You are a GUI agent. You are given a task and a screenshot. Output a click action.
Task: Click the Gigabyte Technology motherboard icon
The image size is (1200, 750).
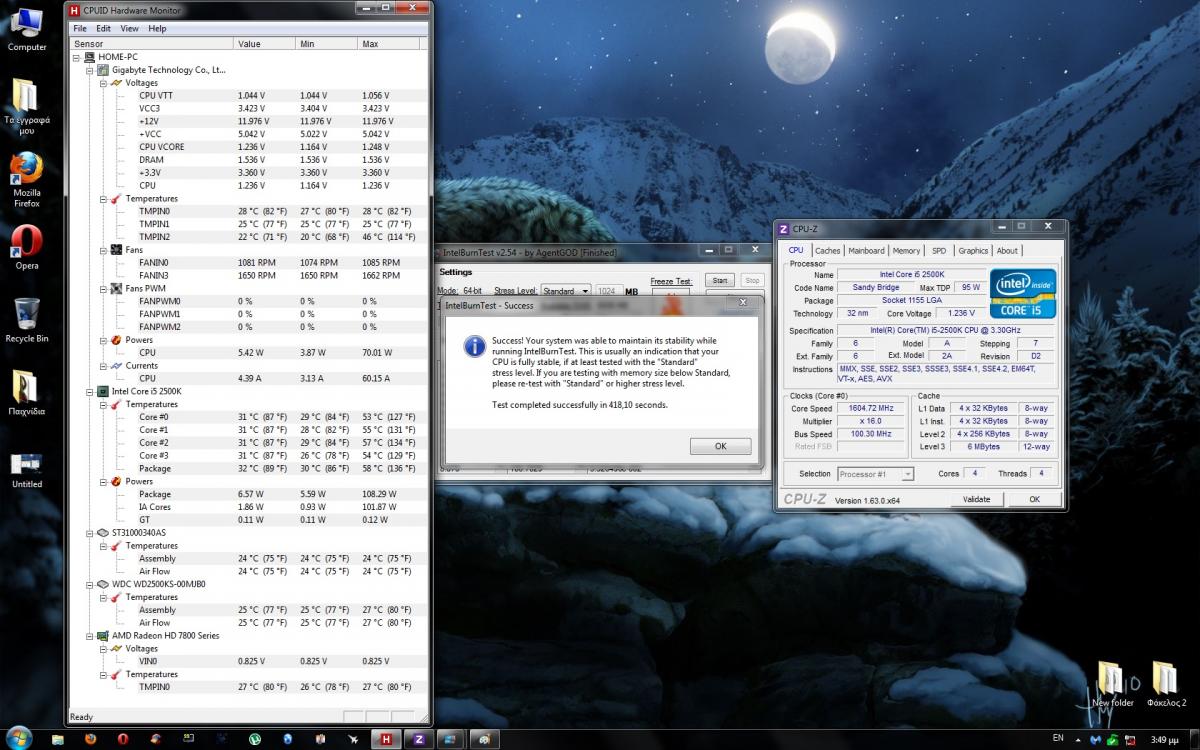point(103,70)
